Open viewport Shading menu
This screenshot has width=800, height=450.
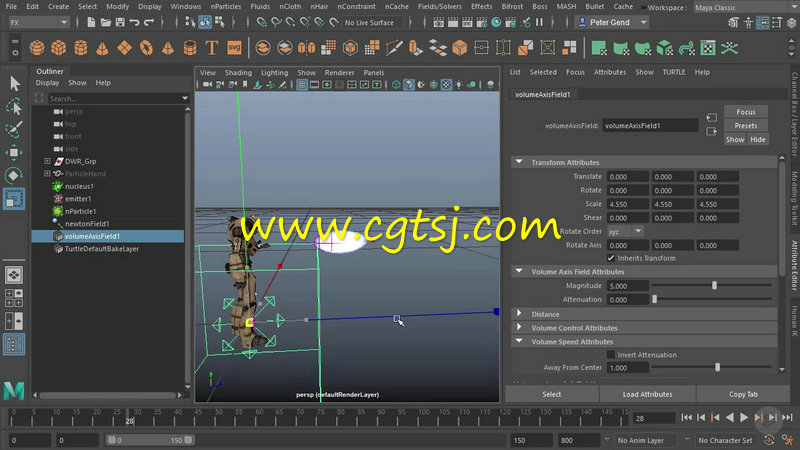(238, 72)
